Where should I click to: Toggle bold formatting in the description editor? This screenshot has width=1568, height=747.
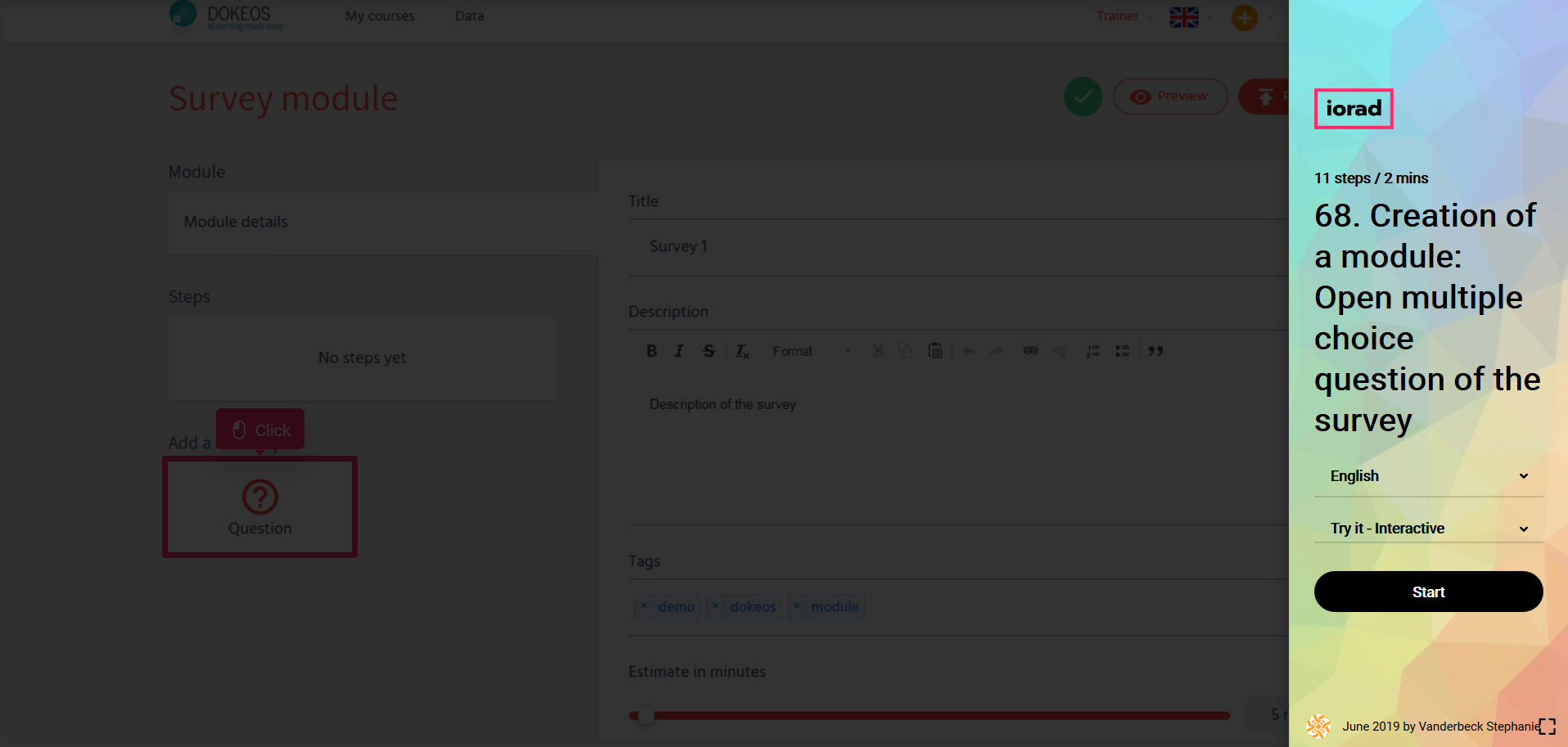pyautogui.click(x=651, y=351)
